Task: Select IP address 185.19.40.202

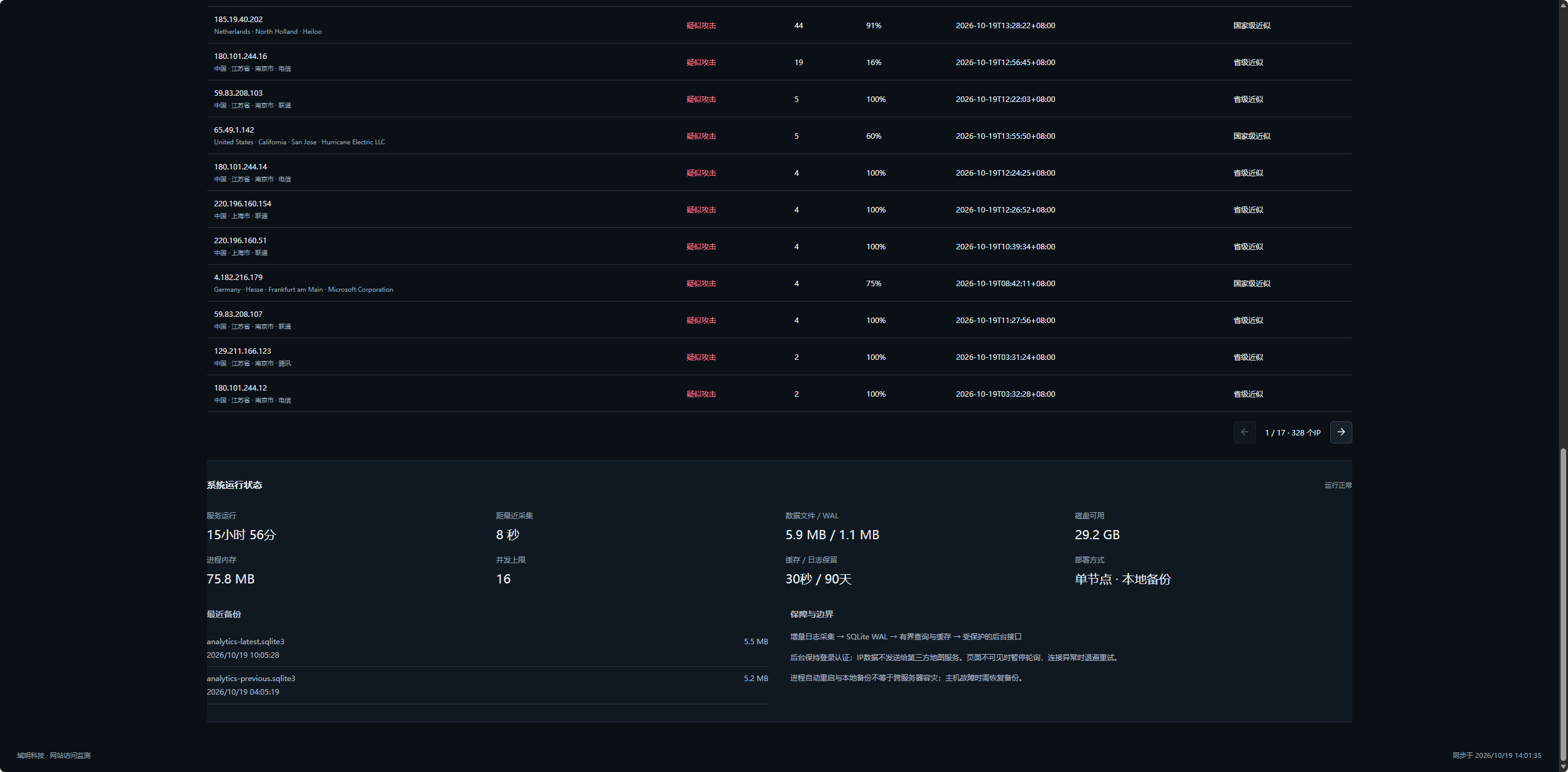Action: [x=238, y=20]
